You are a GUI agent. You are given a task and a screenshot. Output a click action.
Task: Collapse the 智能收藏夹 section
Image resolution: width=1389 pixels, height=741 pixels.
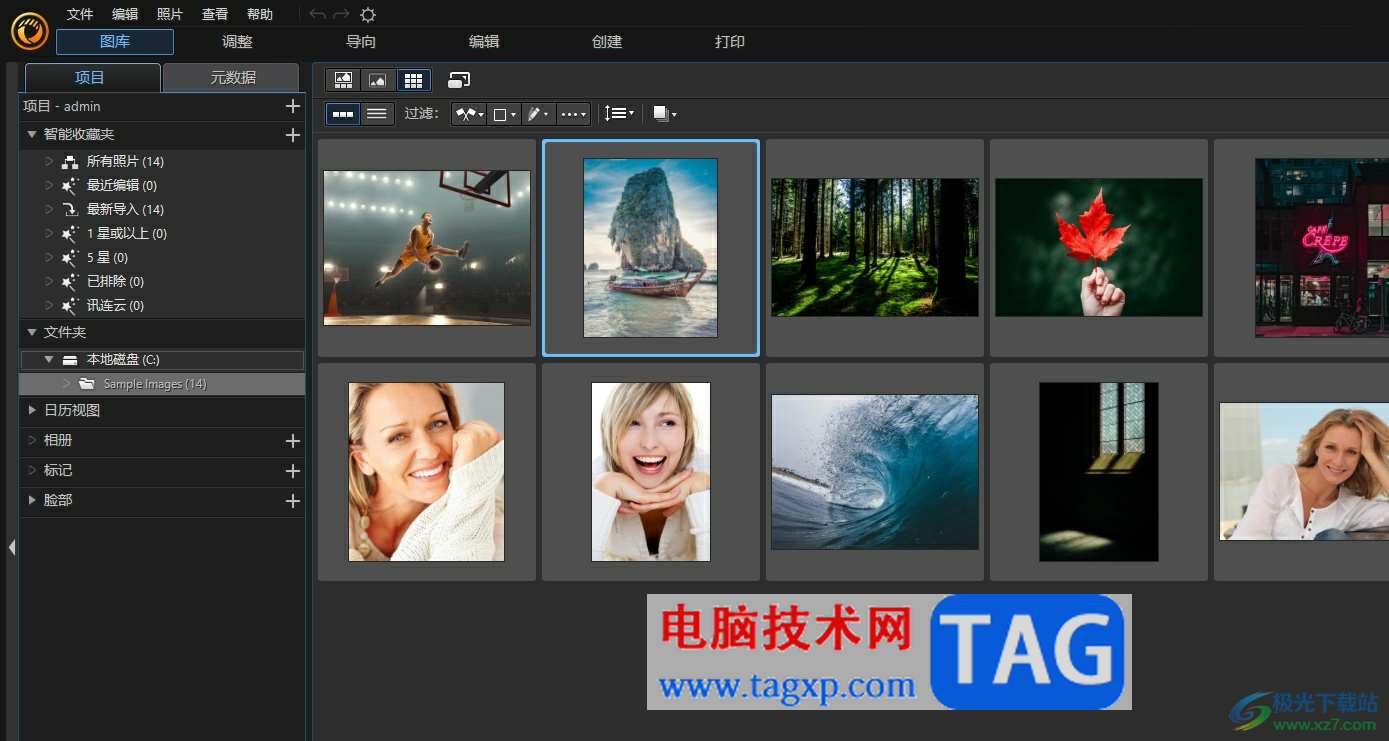32,134
